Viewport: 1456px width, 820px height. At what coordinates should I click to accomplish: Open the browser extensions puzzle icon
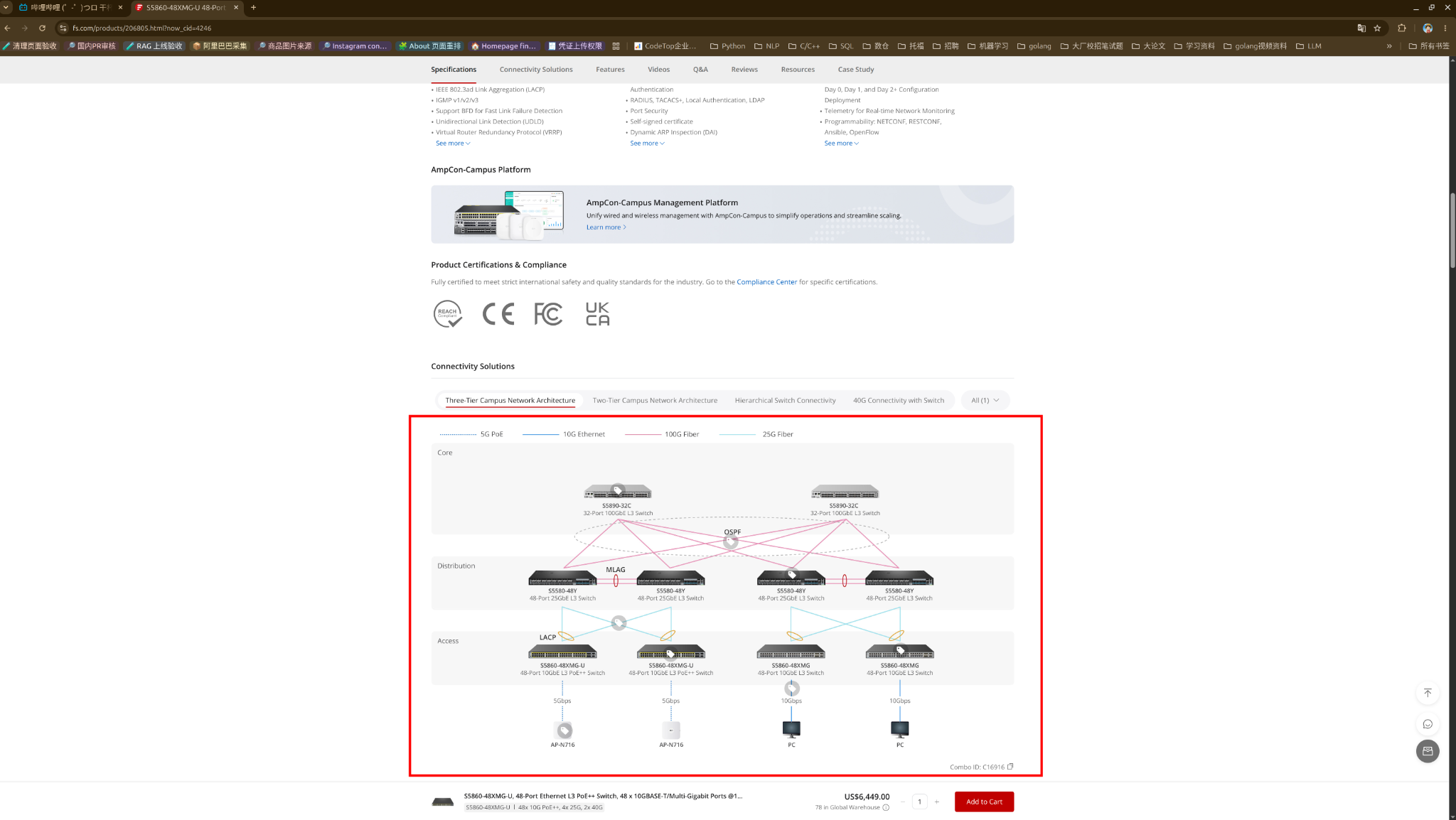coord(1402,28)
